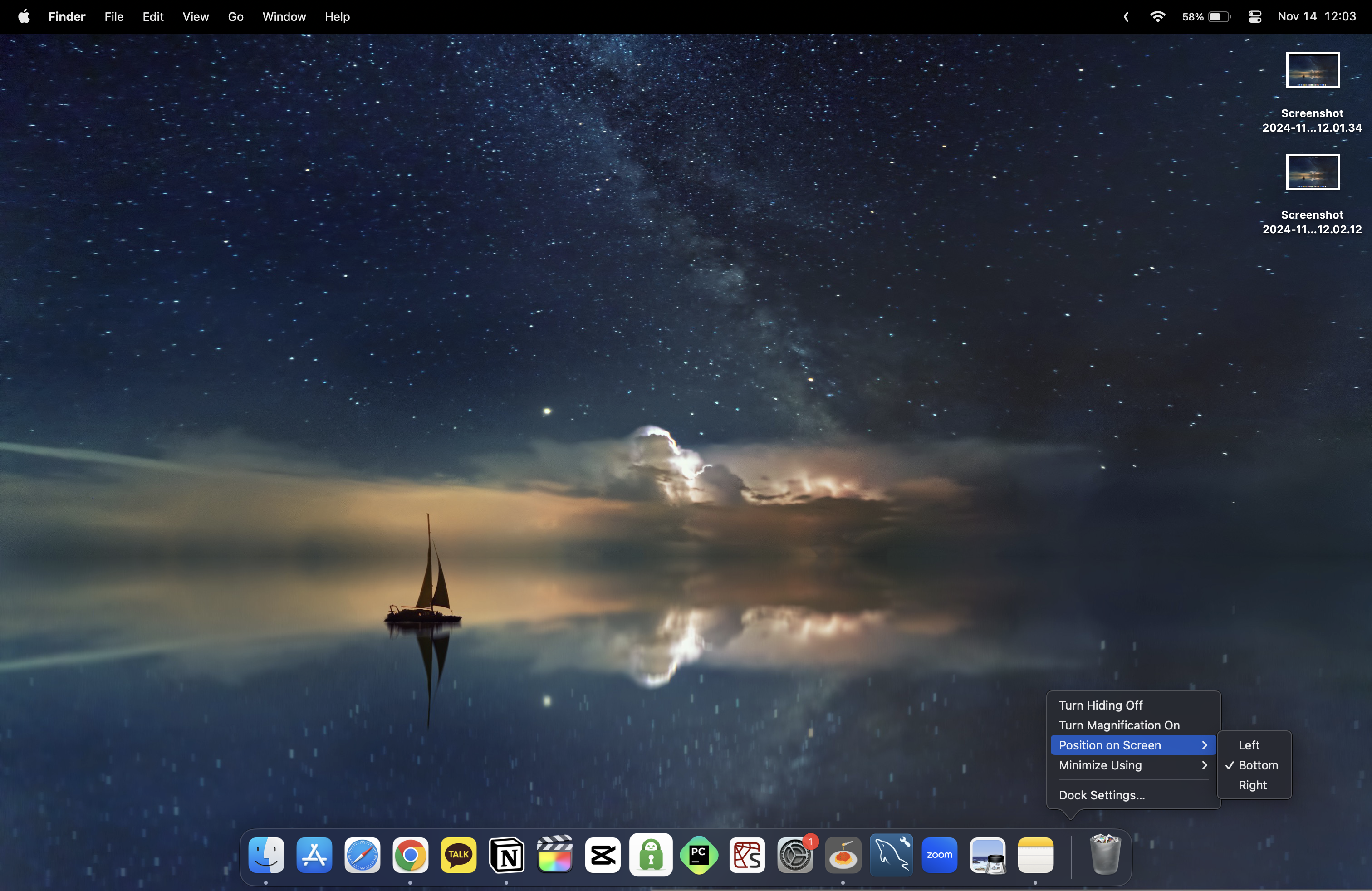Open Final Cut Pro in dock
This screenshot has width=1372, height=891.
[x=554, y=855]
